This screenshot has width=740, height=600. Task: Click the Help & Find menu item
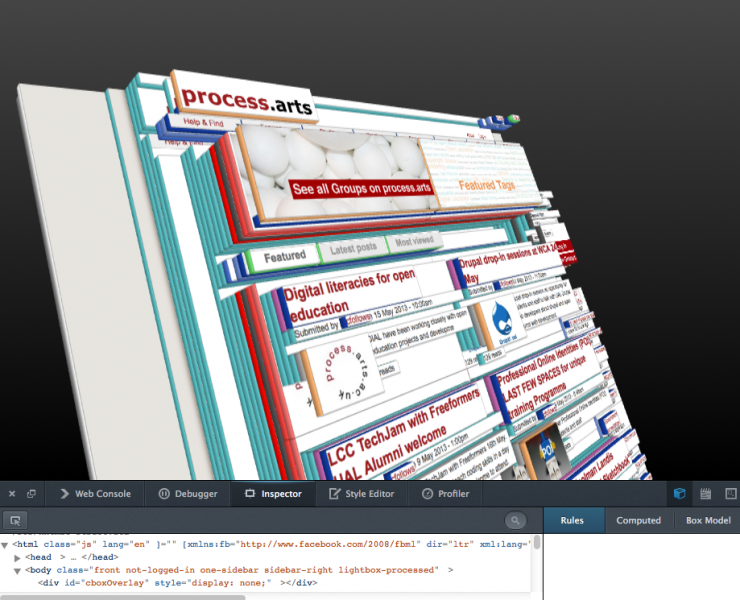pos(203,122)
